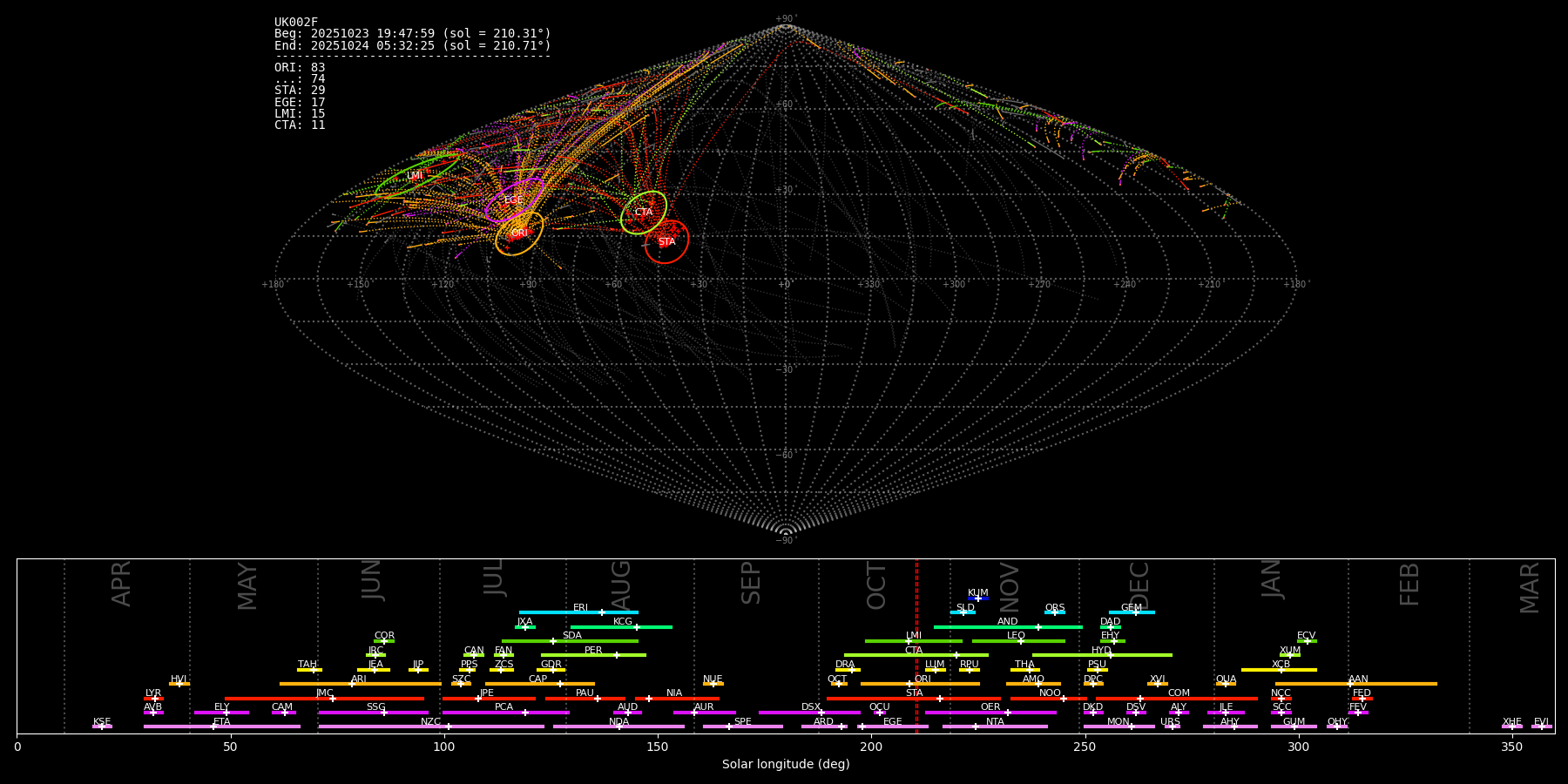1568x784 pixels.
Task: Click the 'LMI: 15' count line
Action: [300, 113]
